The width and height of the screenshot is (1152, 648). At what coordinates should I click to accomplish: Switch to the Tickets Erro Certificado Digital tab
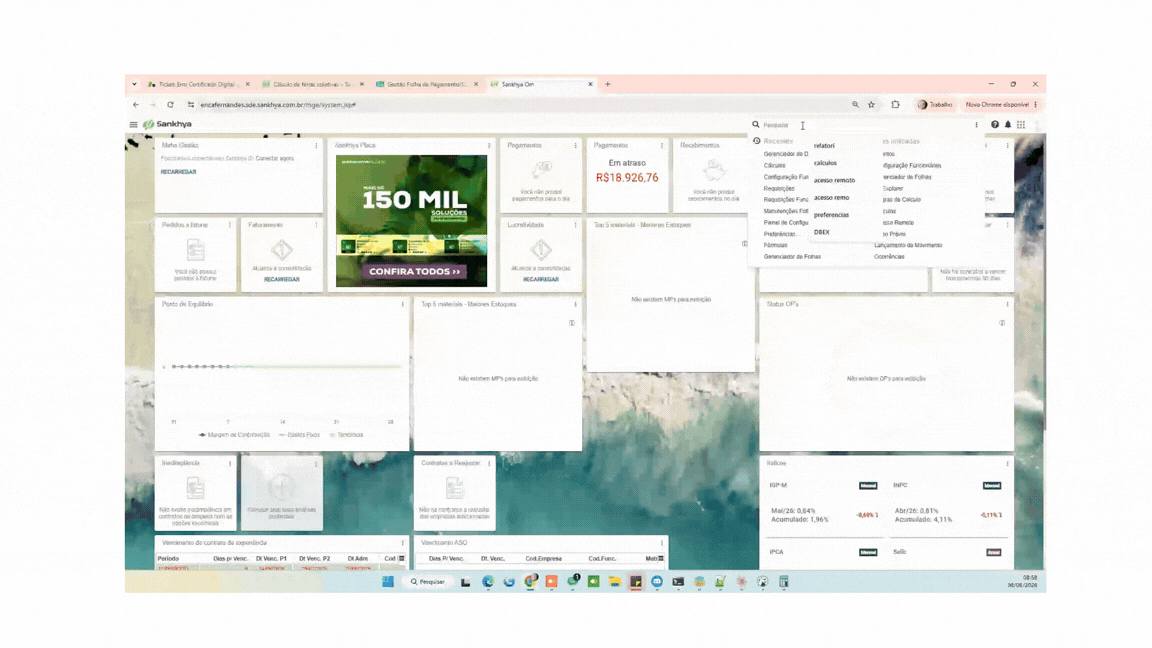[196, 84]
